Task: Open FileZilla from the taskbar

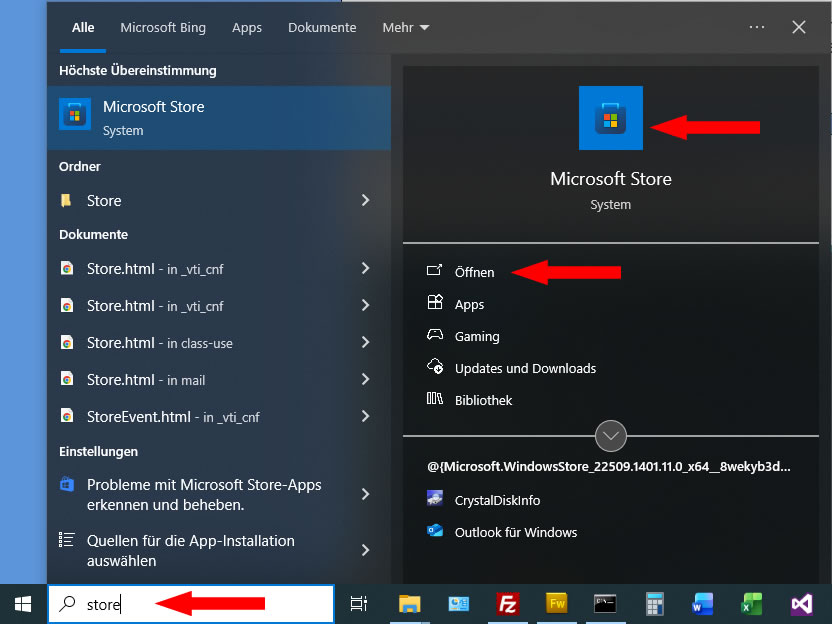Action: coord(507,603)
